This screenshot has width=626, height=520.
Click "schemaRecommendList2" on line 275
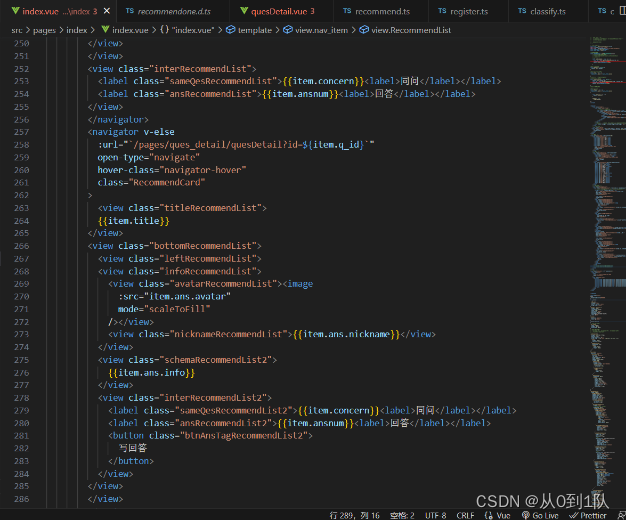(216, 360)
